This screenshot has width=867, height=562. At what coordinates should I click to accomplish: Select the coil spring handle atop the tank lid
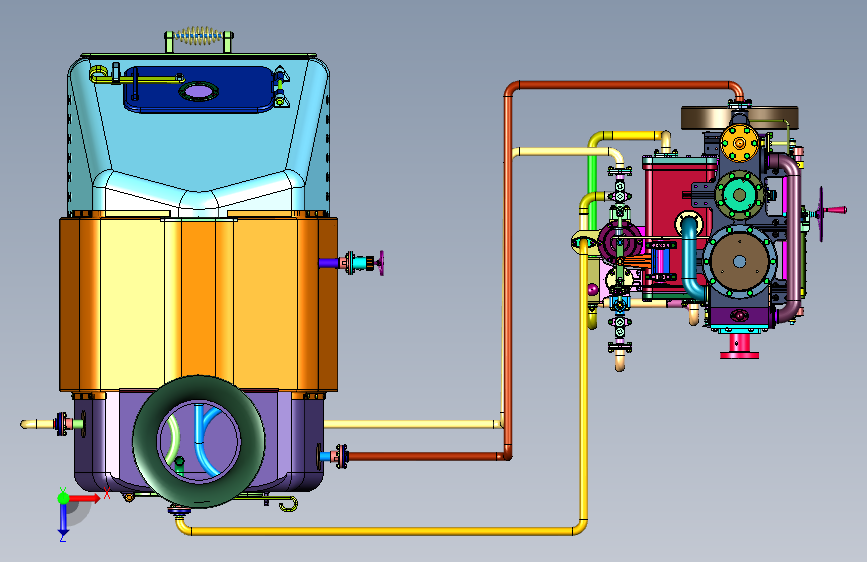coord(199,37)
